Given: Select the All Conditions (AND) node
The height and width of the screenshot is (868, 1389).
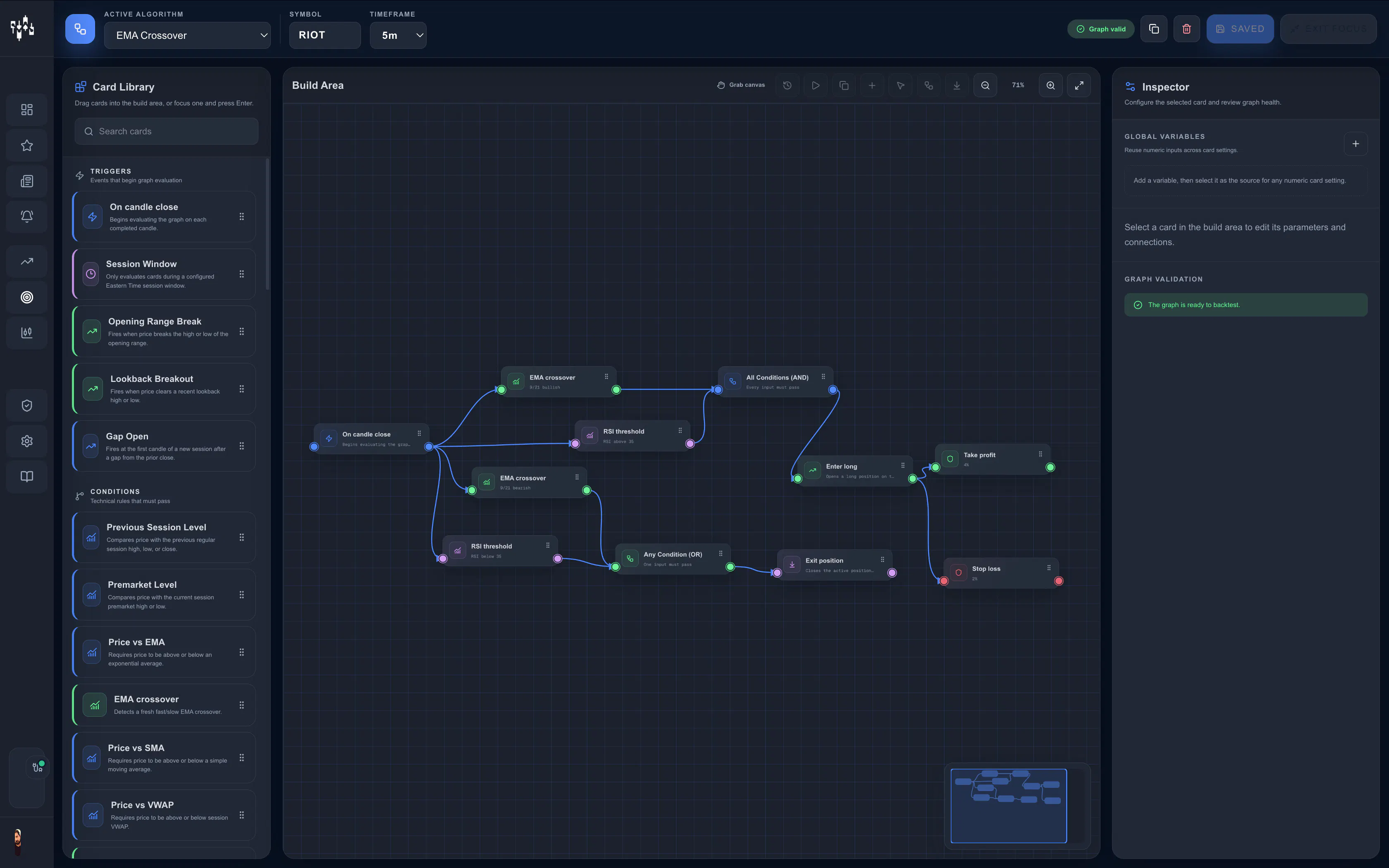Looking at the screenshot, I should [x=776, y=382].
